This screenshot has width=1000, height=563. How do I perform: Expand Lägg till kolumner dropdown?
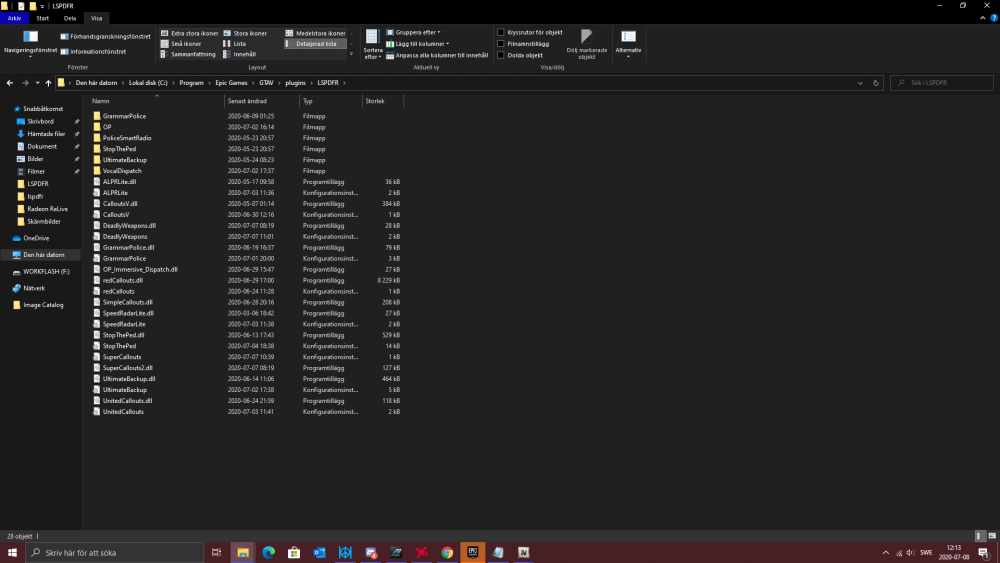pyautogui.click(x=422, y=44)
